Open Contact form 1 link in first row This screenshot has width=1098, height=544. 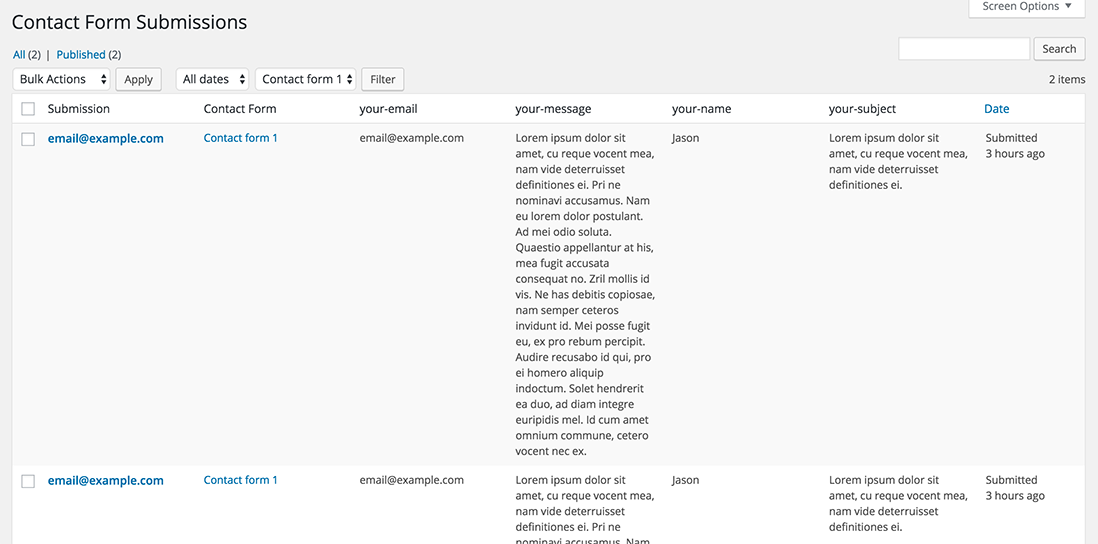(240, 138)
